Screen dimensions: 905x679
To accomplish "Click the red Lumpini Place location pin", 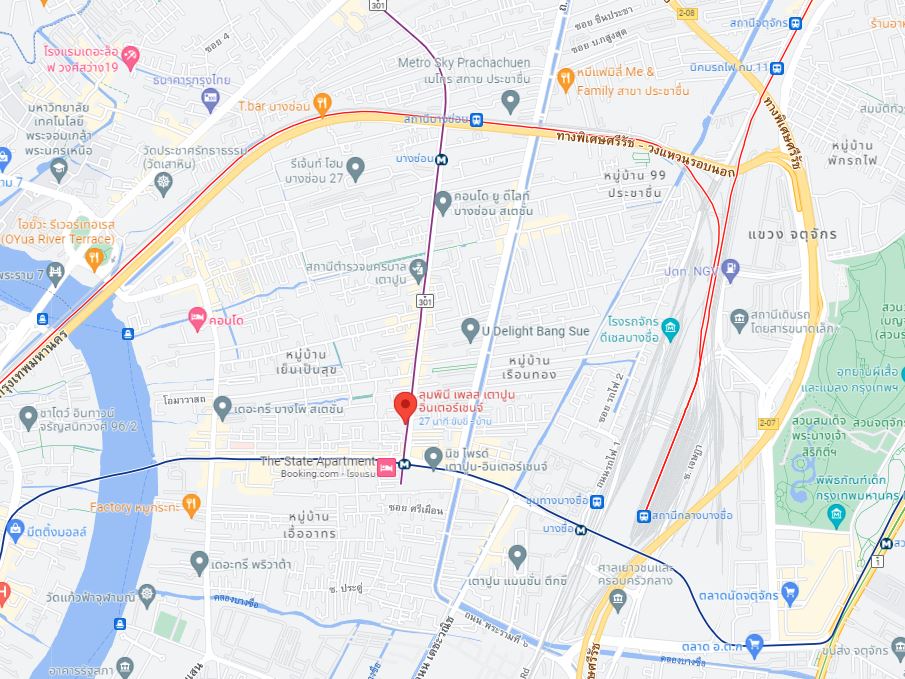I will coord(405,406).
